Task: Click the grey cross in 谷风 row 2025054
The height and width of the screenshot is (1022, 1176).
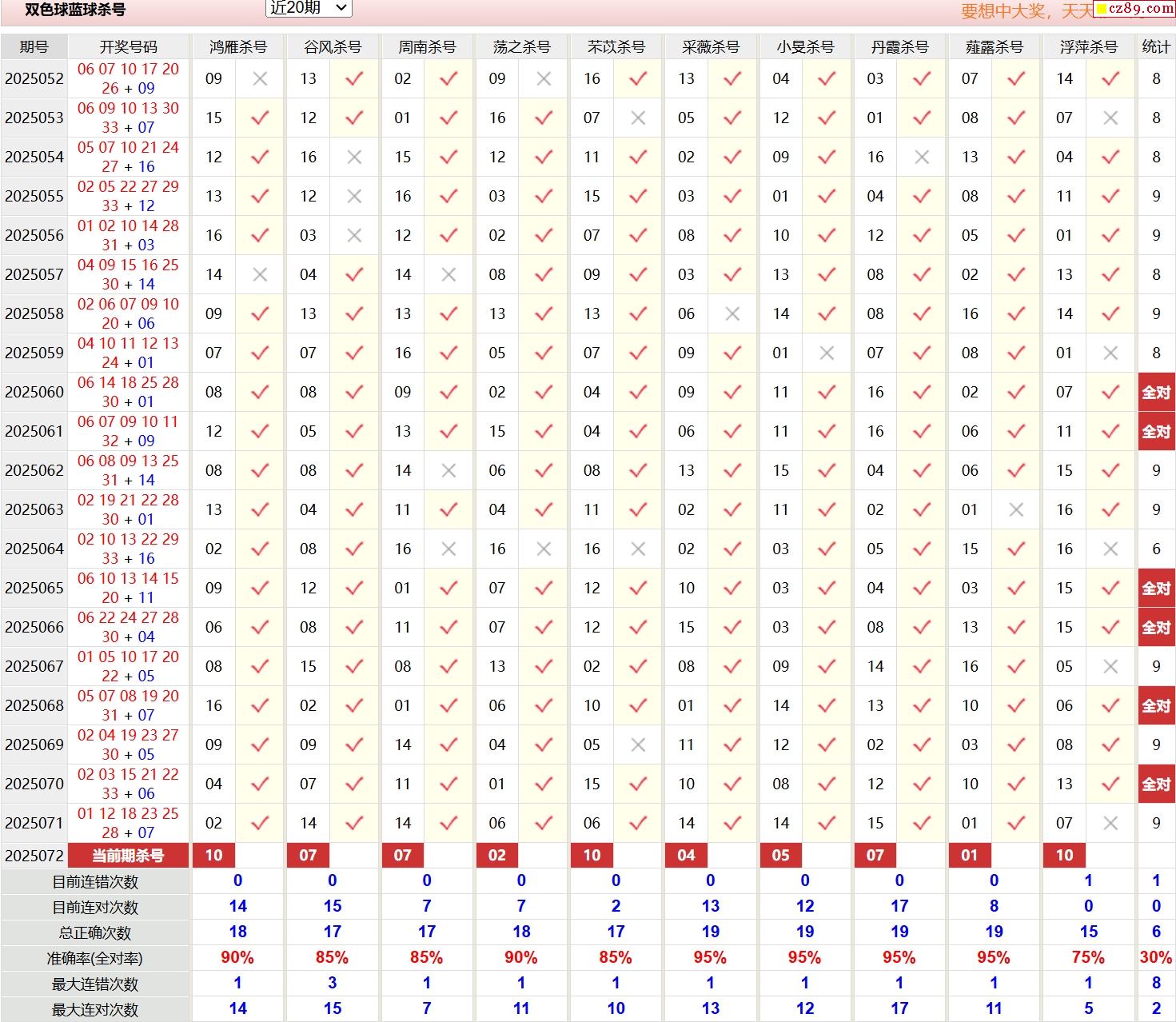Action: pos(354,157)
